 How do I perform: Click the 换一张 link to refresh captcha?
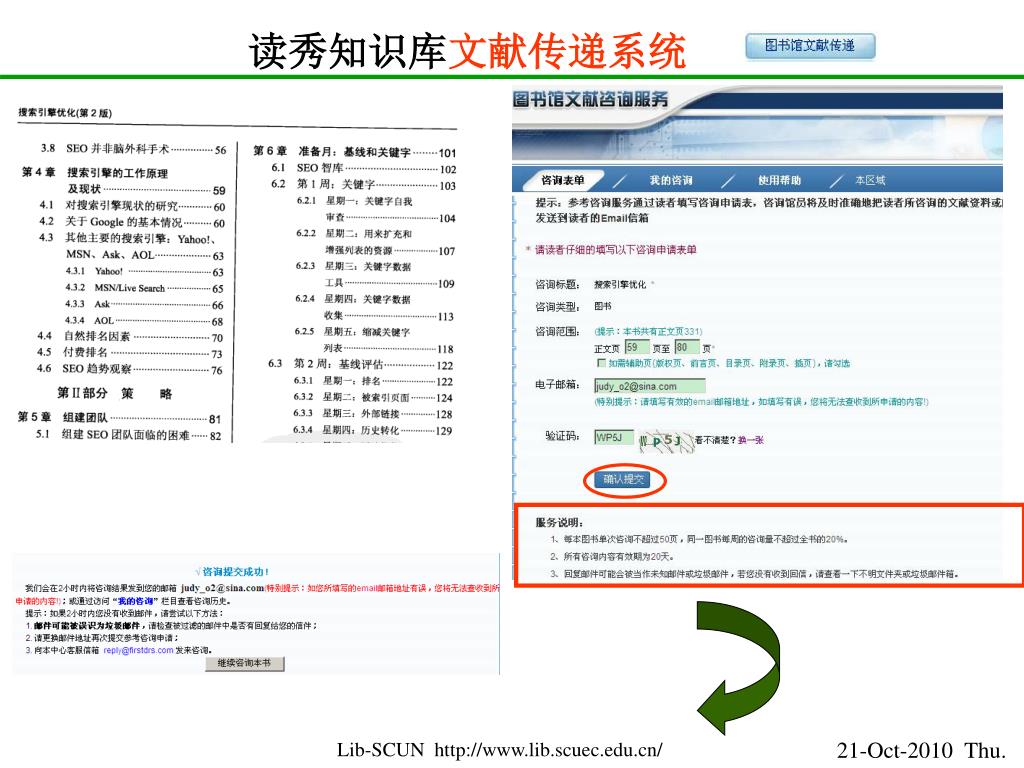[x=750, y=440]
